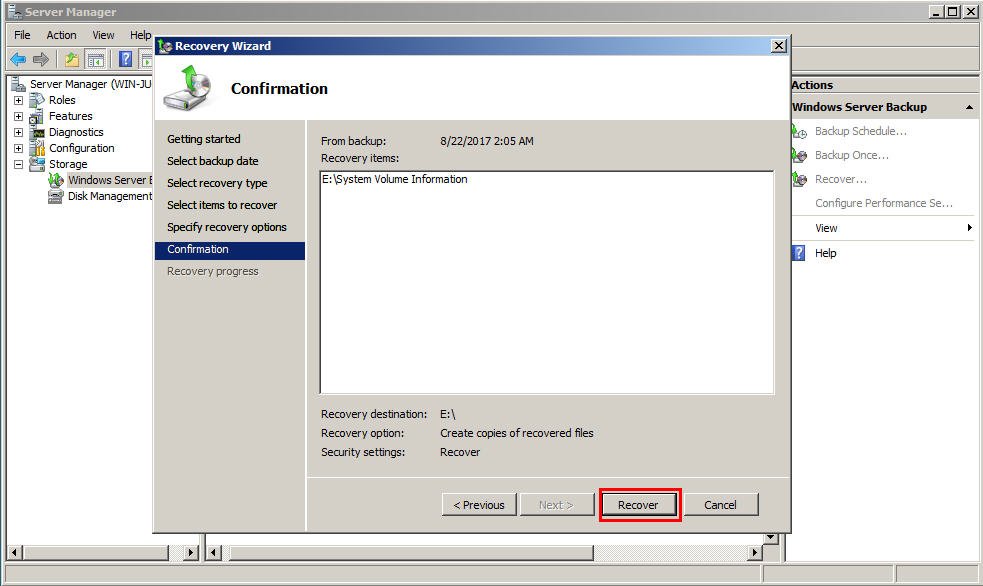Screen dimensions: 983x586
Task: Select the Roles tree item label
Action: pyautogui.click(x=62, y=100)
